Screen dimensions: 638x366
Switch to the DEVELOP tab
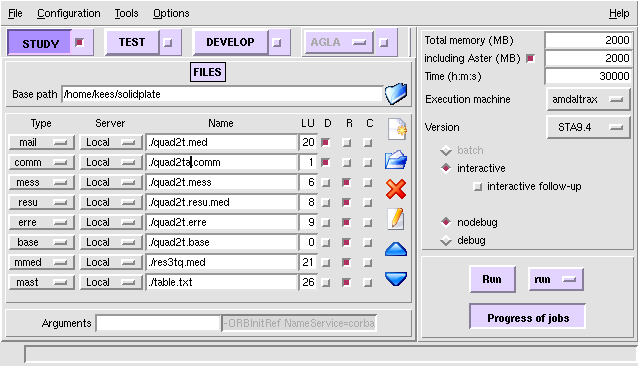tap(230, 42)
